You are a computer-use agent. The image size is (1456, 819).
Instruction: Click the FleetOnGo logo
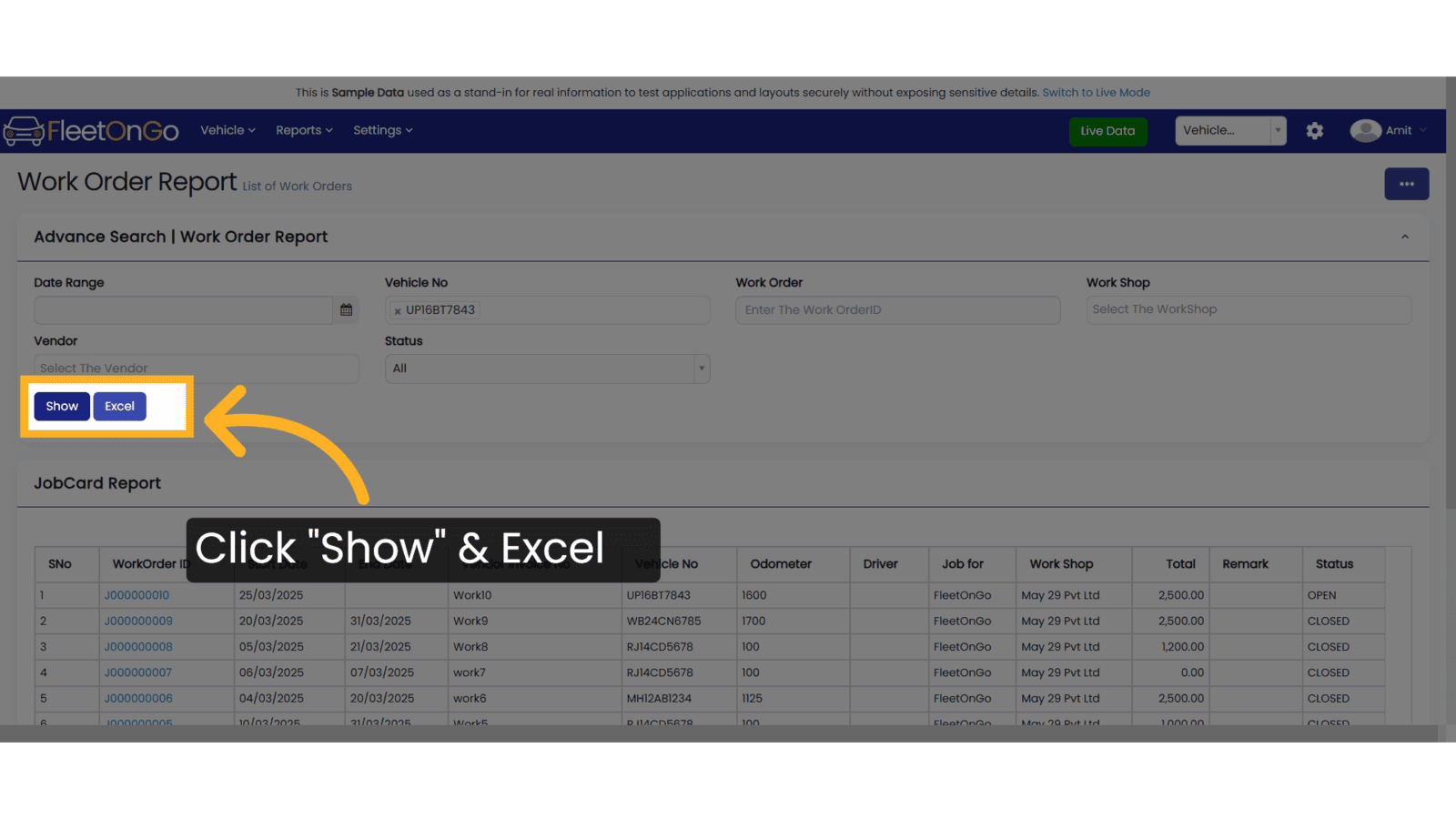click(91, 131)
